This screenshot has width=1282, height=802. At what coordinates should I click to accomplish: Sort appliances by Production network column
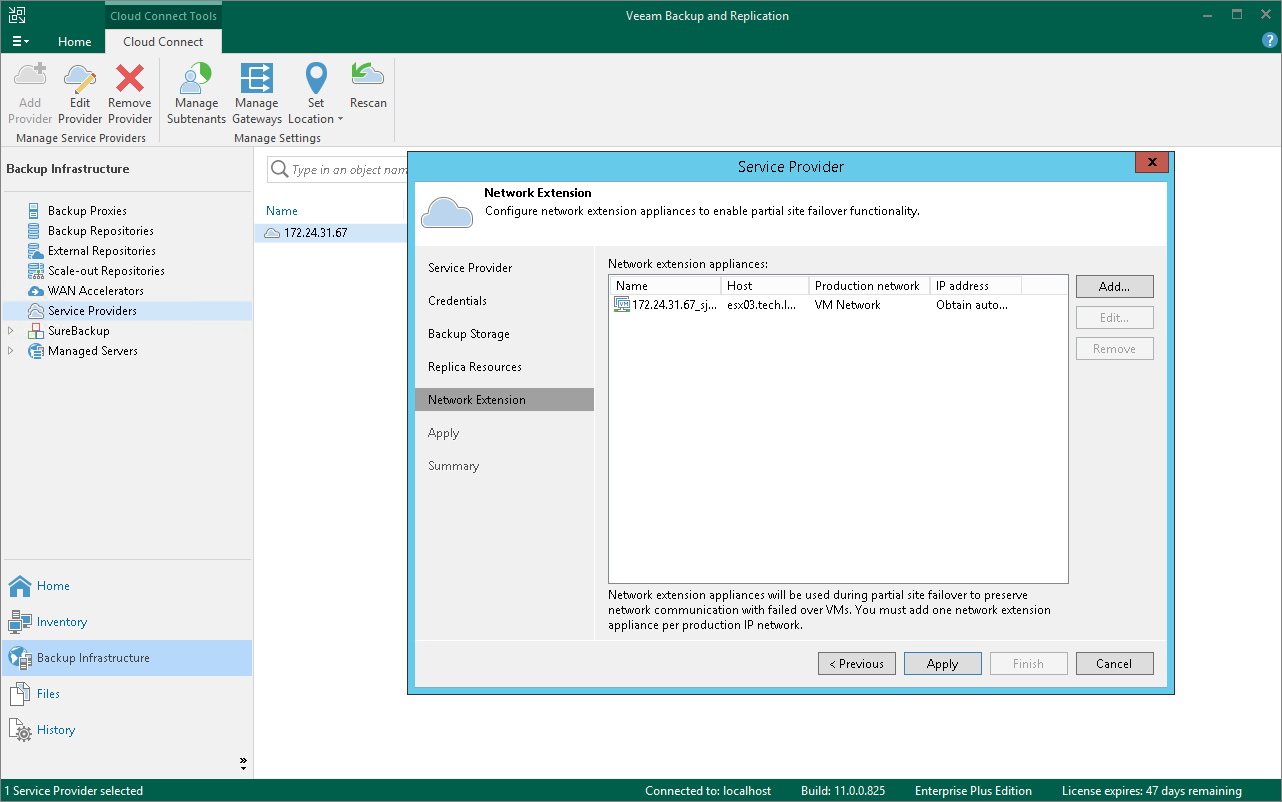pos(869,286)
